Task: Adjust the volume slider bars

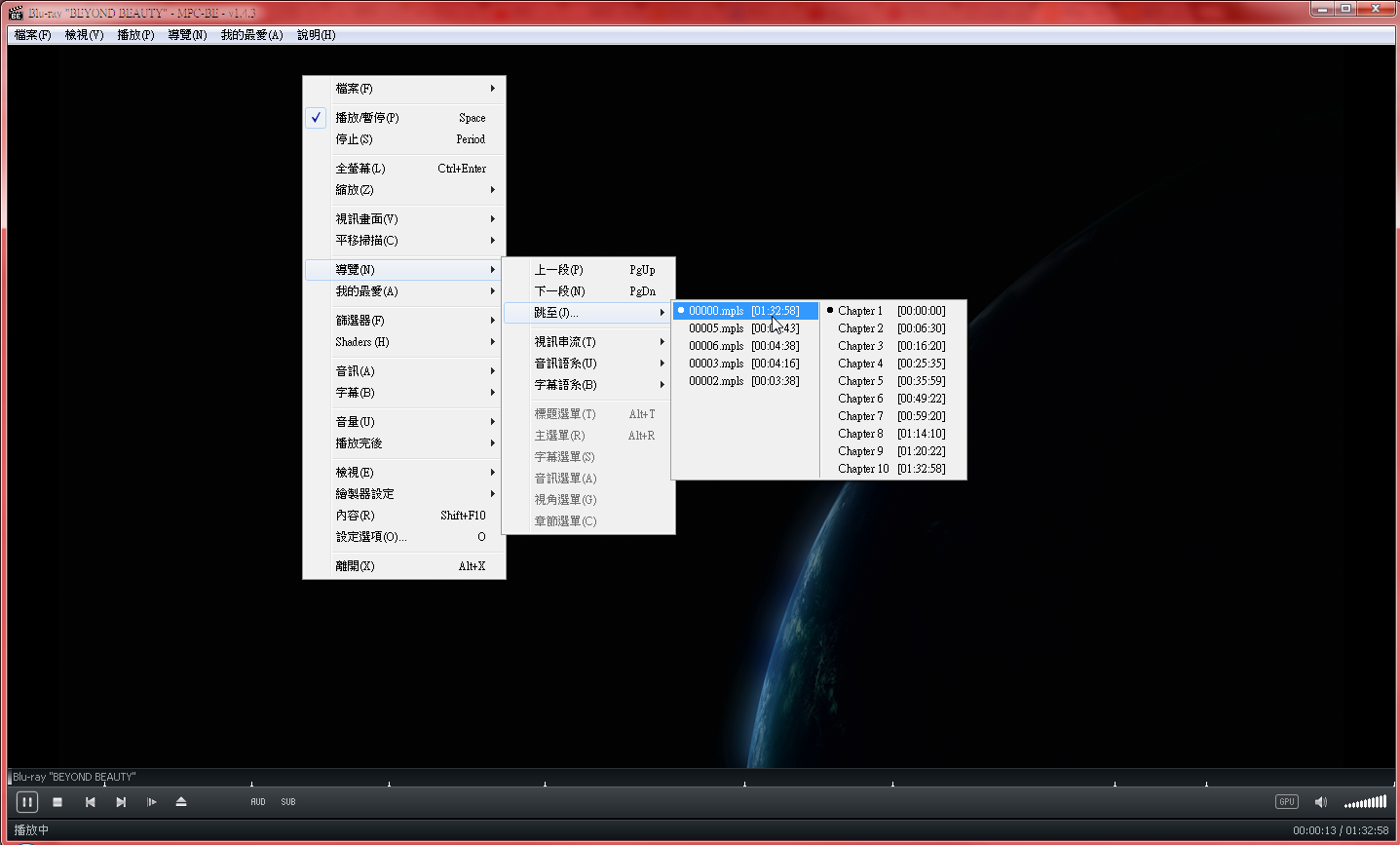Action: (1365, 802)
